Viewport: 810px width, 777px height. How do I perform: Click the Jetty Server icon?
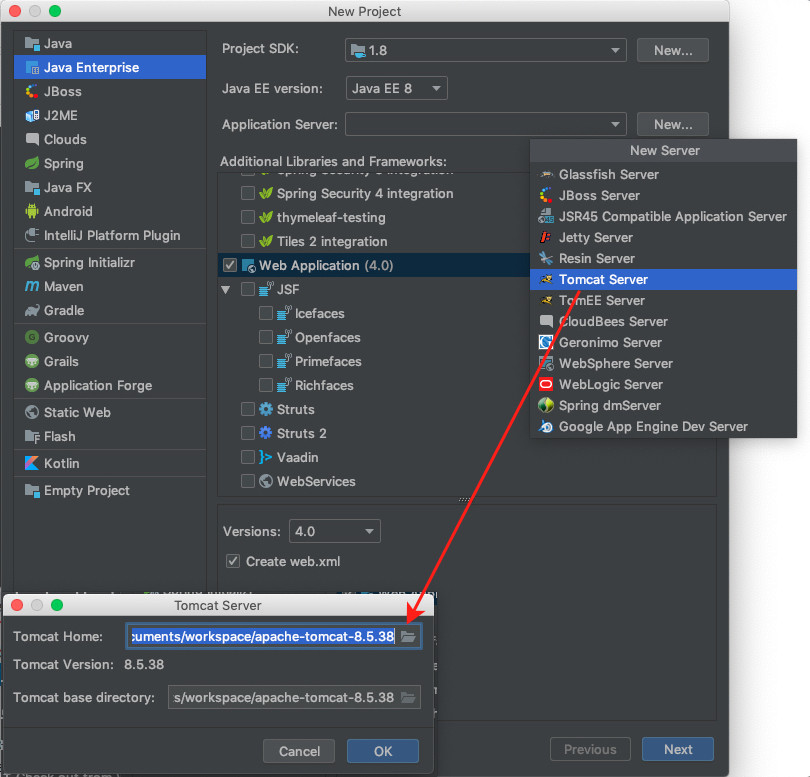coord(546,238)
